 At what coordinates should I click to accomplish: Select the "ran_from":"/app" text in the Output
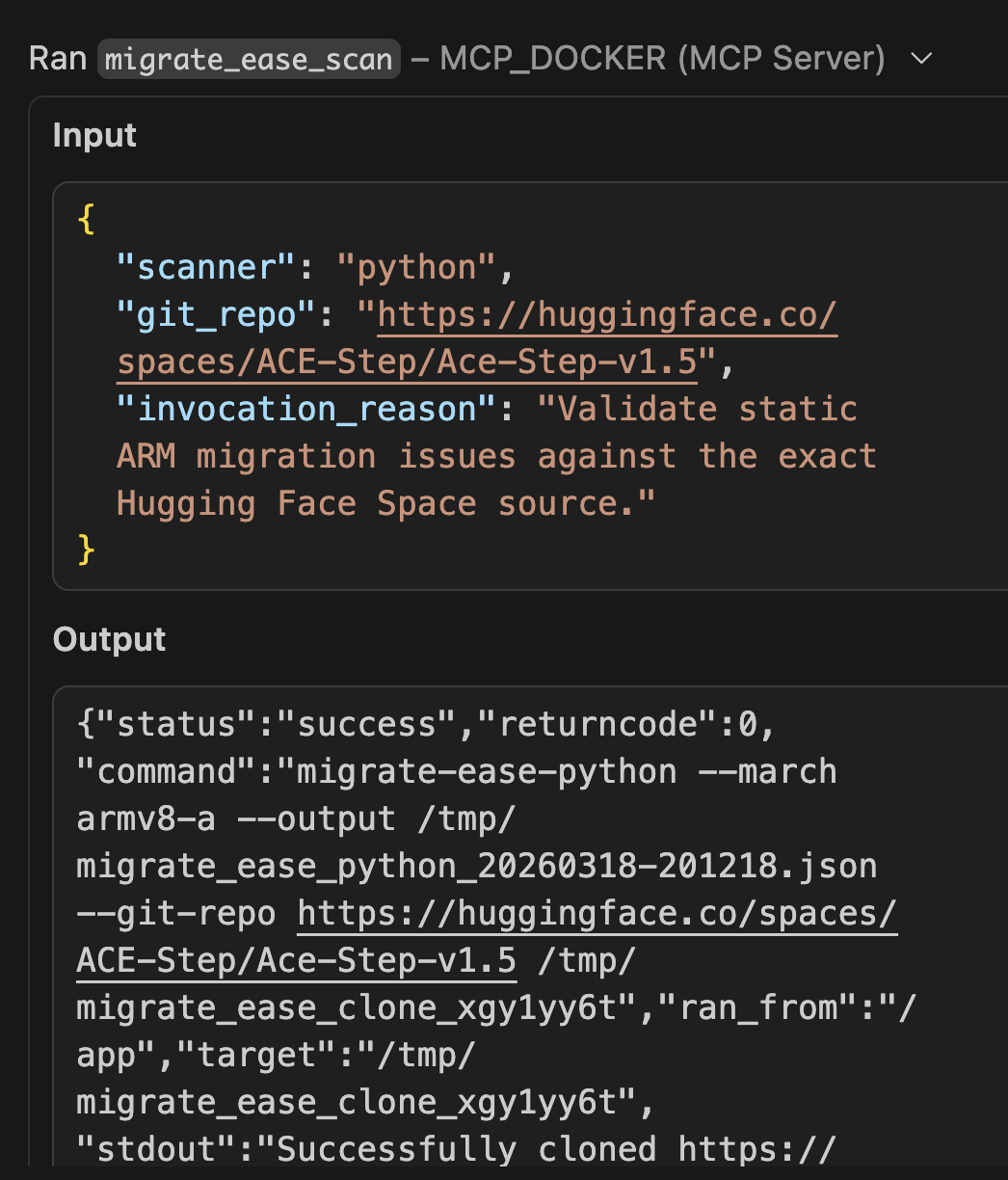771,1007
